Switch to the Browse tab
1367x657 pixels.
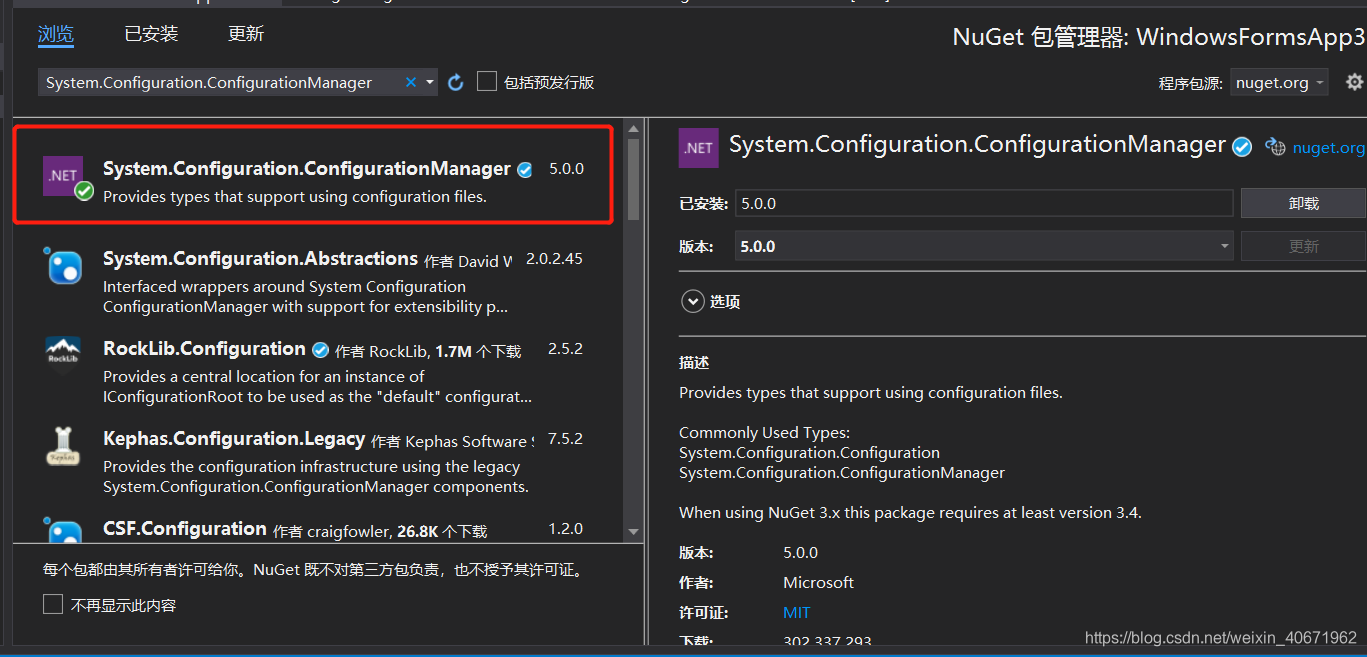56,34
